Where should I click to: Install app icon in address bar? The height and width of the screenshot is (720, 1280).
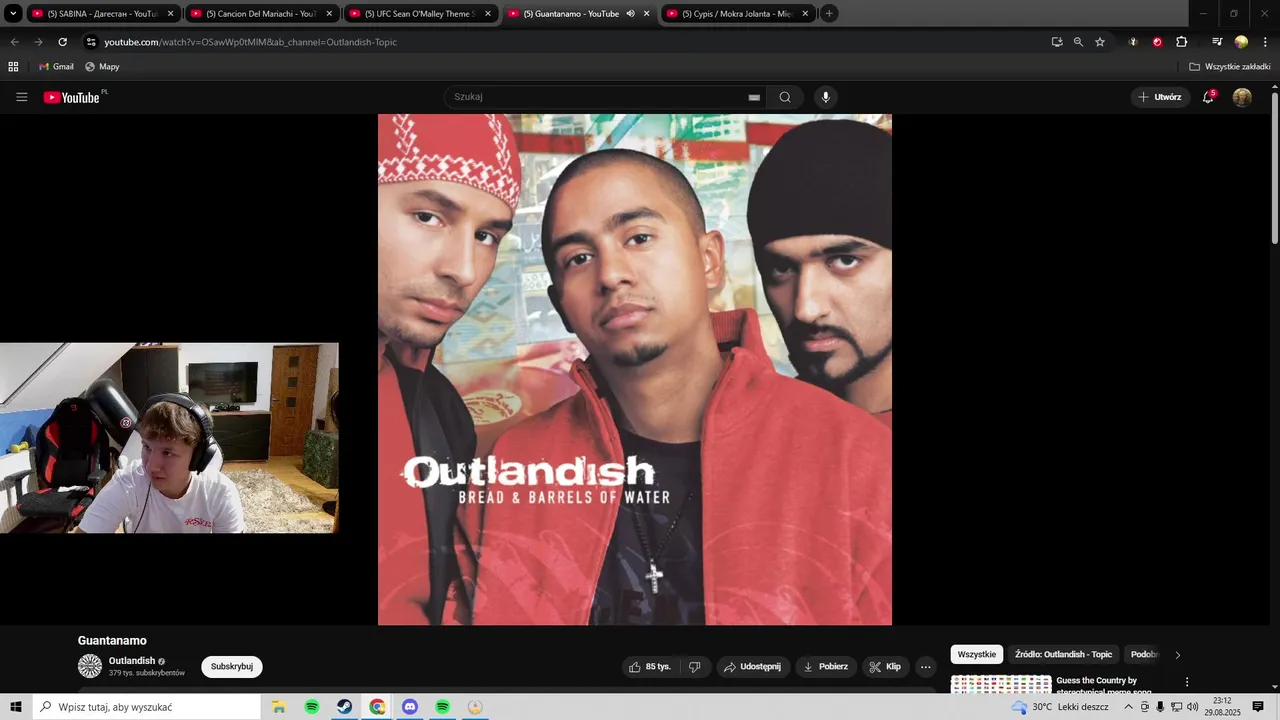tap(1057, 42)
